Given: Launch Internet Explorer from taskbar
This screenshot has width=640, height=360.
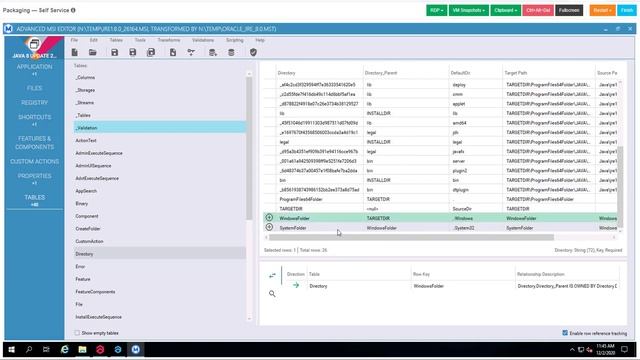Looking at the screenshot, I should [64, 349].
